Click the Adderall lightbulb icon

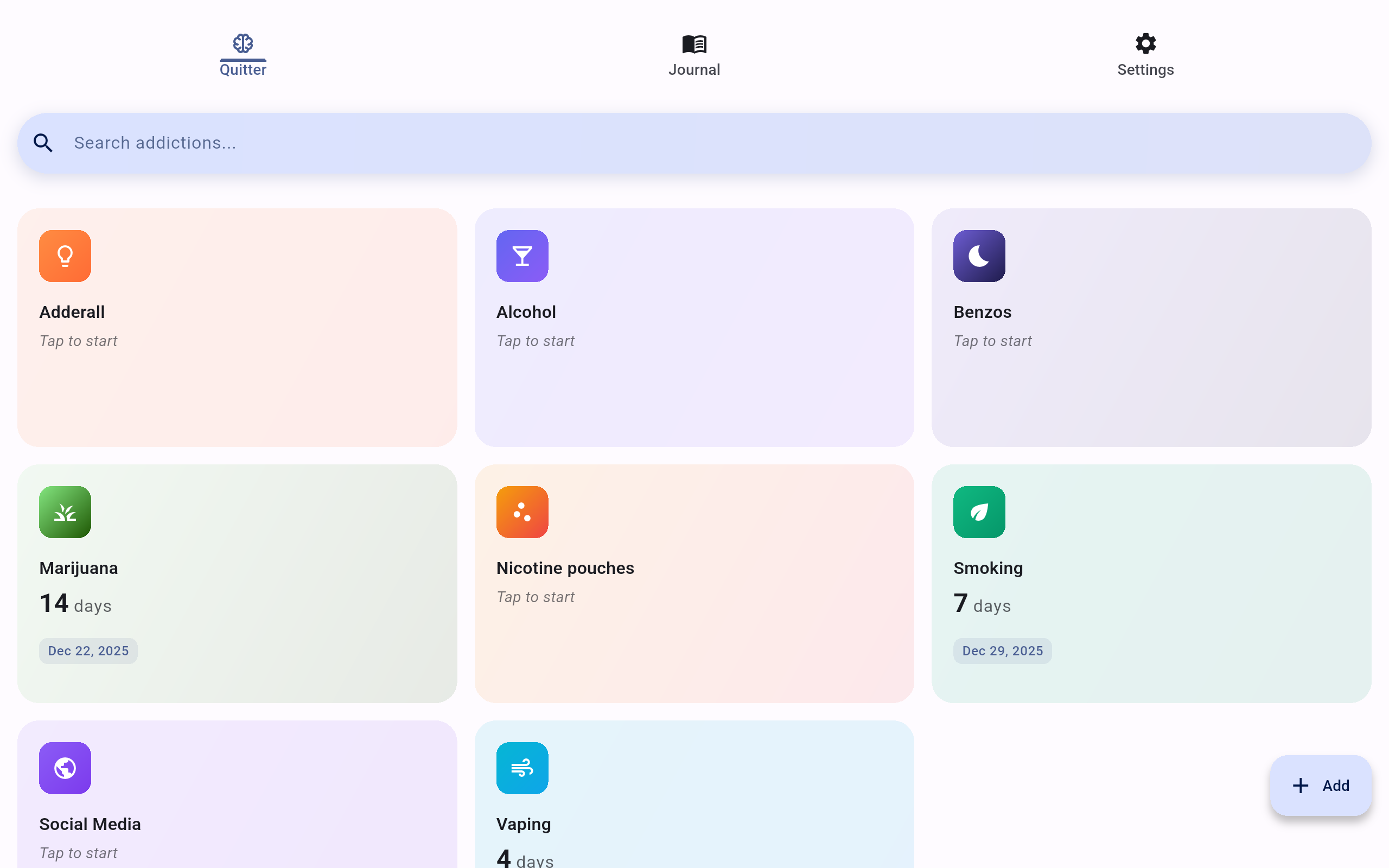tap(65, 256)
